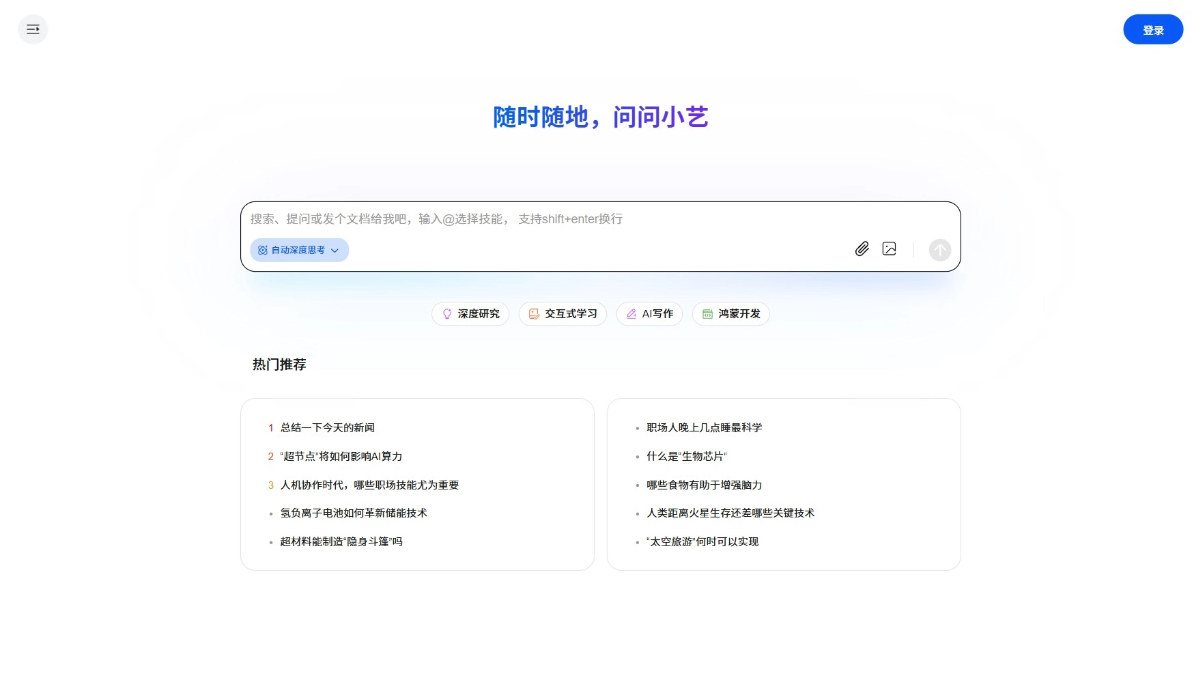Image resolution: width=1200 pixels, height=675 pixels.
Task: Click the sidebar collapse icon top left
Action: [32, 29]
